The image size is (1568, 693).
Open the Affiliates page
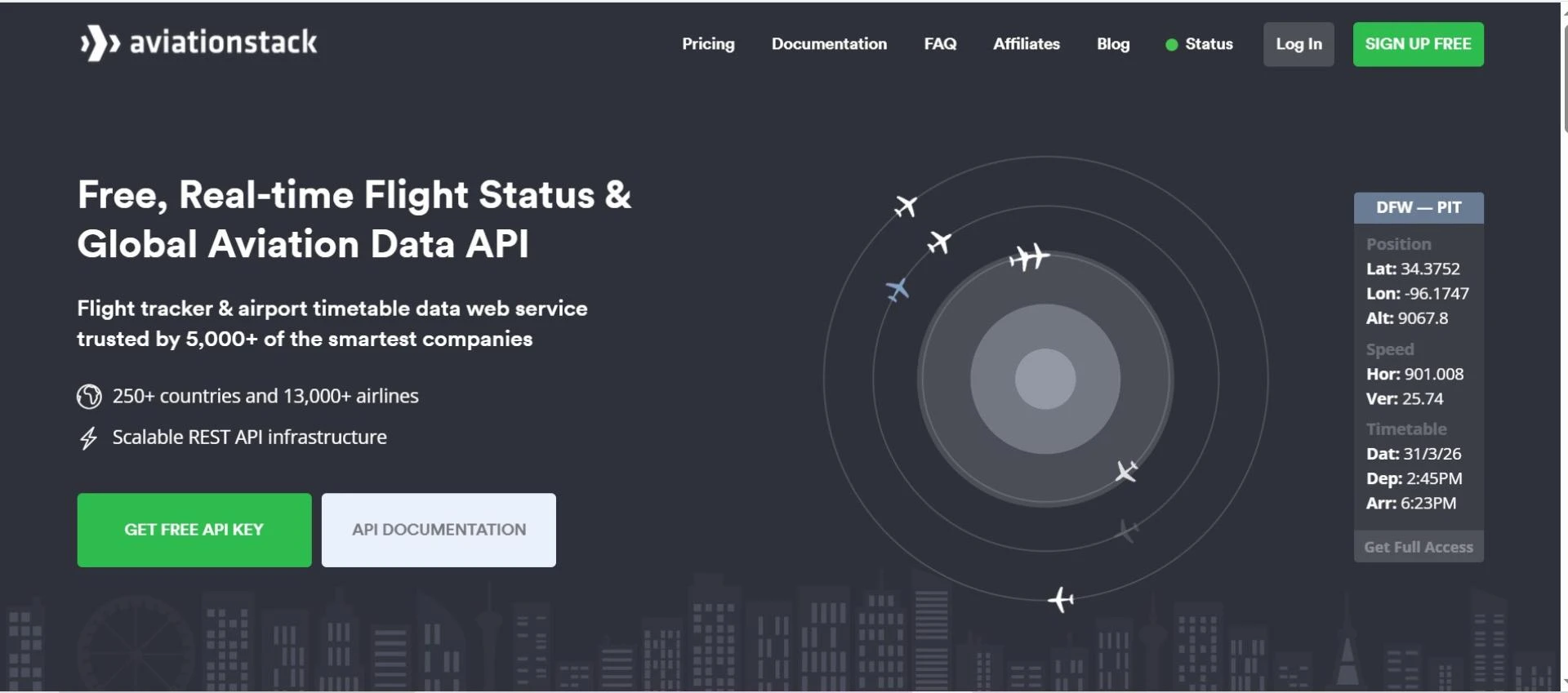(1027, 44)
